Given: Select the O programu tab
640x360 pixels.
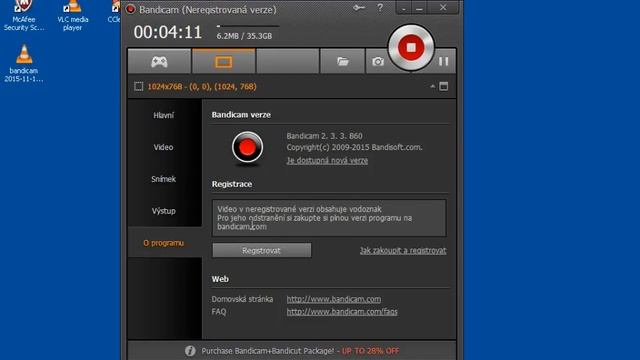Looking at the screenshot, I should tap(164, 243).
